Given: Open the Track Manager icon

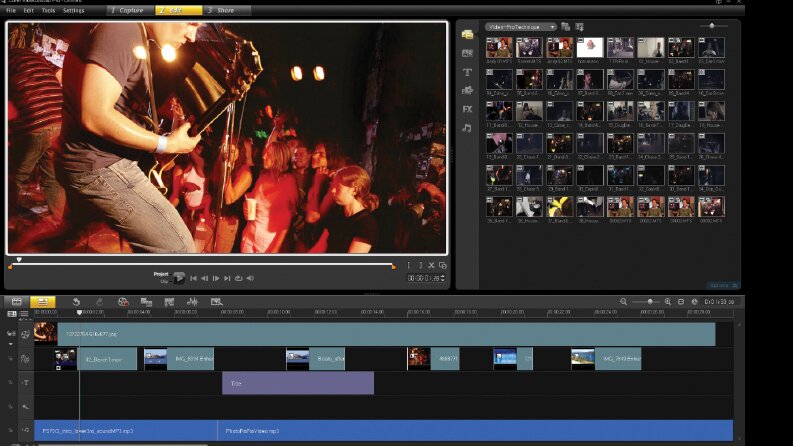Looking at the screenshot, I should click(12, 314).
